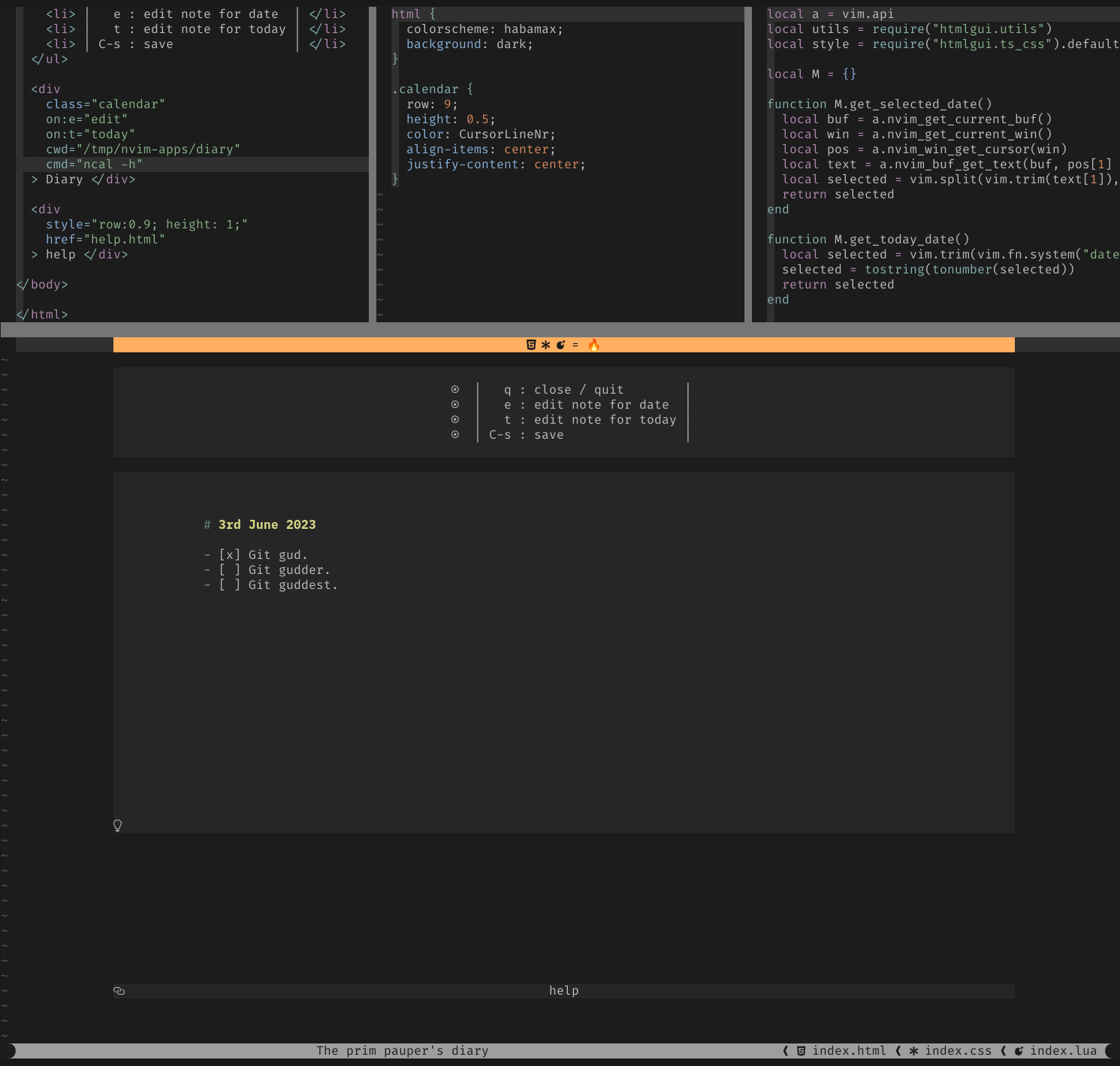Click the 'local utils = require("htmlgui.utils")' line
This screenshot has width=1120, height=1066.
[910, 29]
